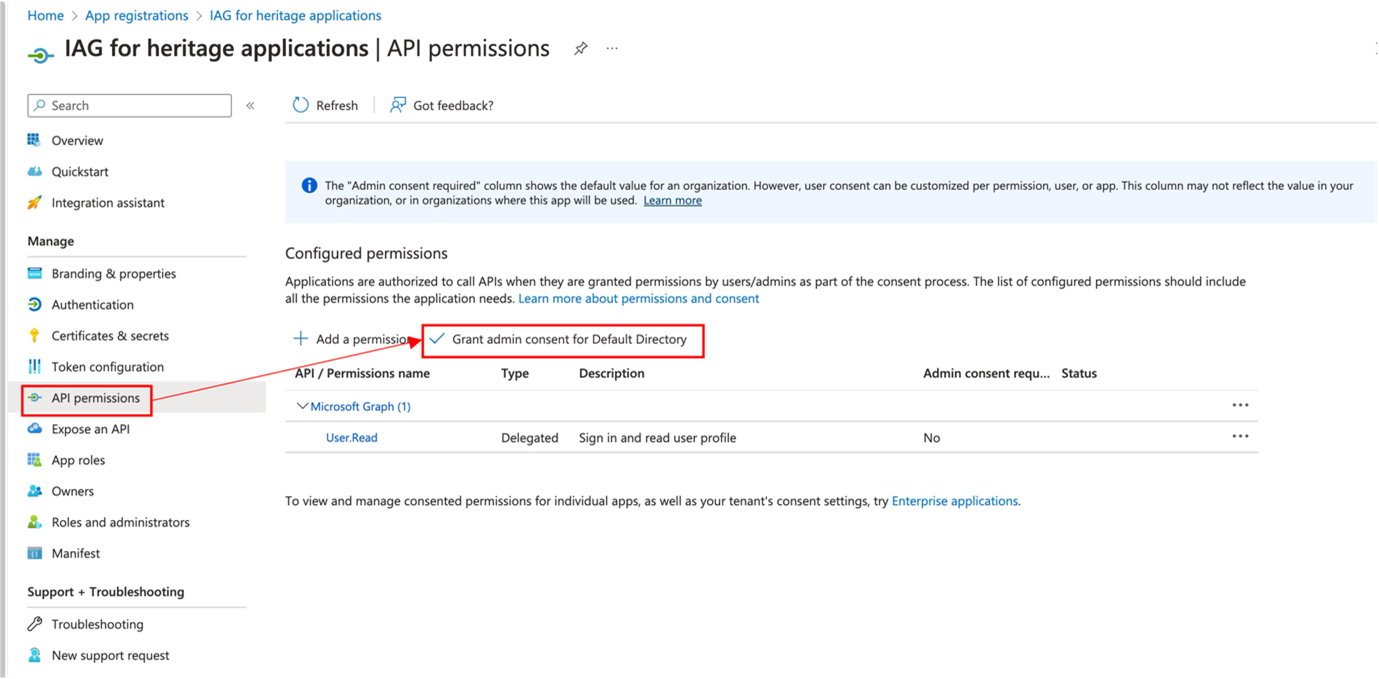Click the Description column header

click(x=611, y=373)
